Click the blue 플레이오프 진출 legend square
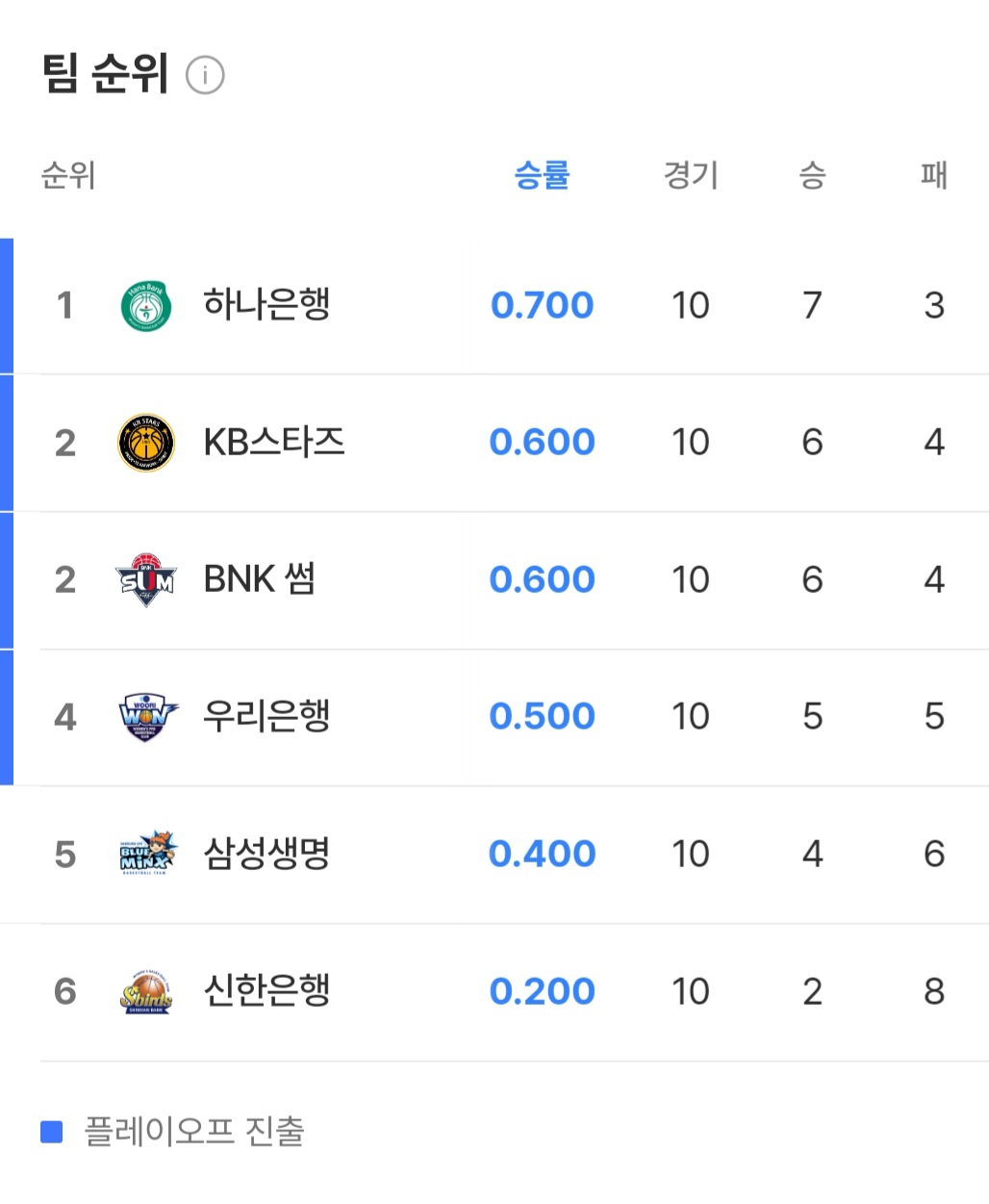989x1204 pixels. tap(52, 1132)
